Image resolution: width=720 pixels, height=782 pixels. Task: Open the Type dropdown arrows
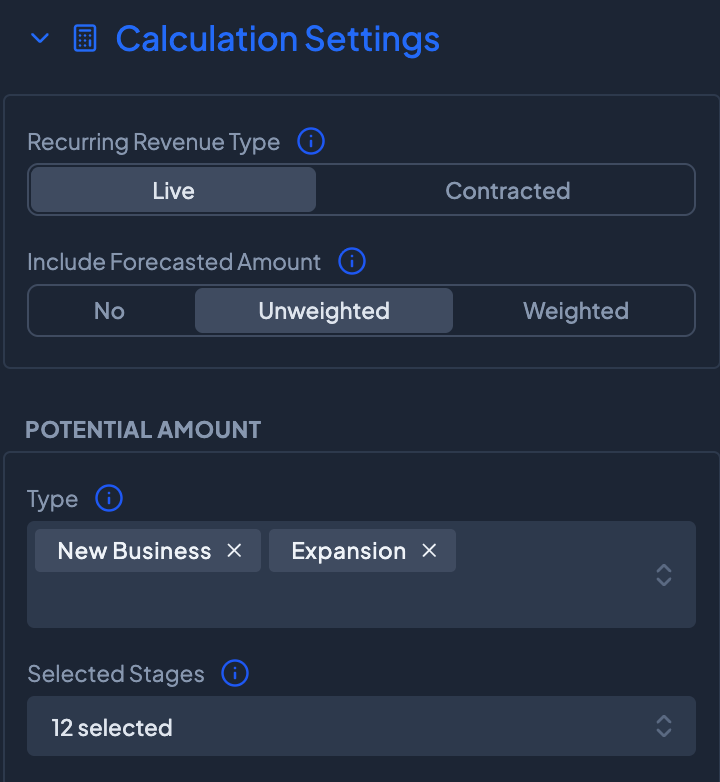point(664,575)
